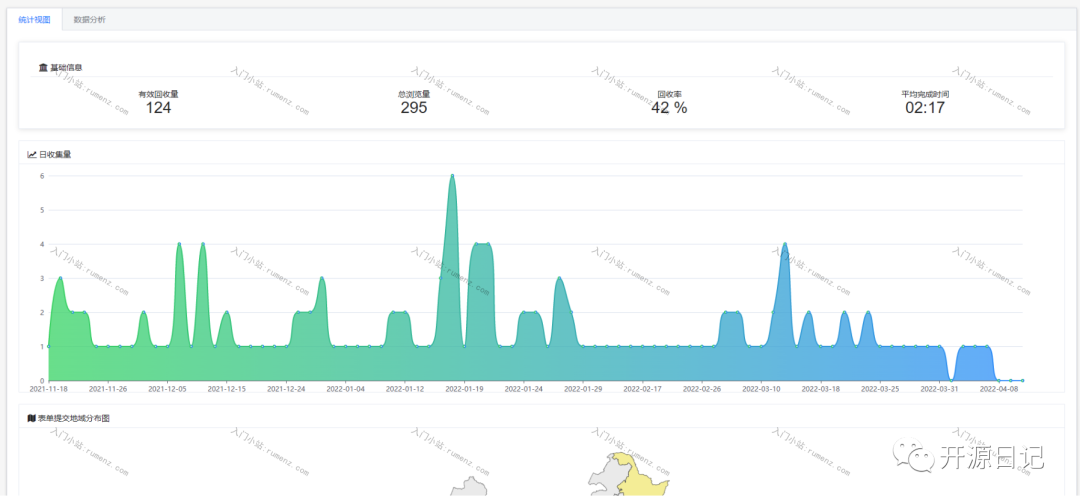Click the y-axis value 6
Viewport: 1080px width, 504px height.
pos(42,176)
